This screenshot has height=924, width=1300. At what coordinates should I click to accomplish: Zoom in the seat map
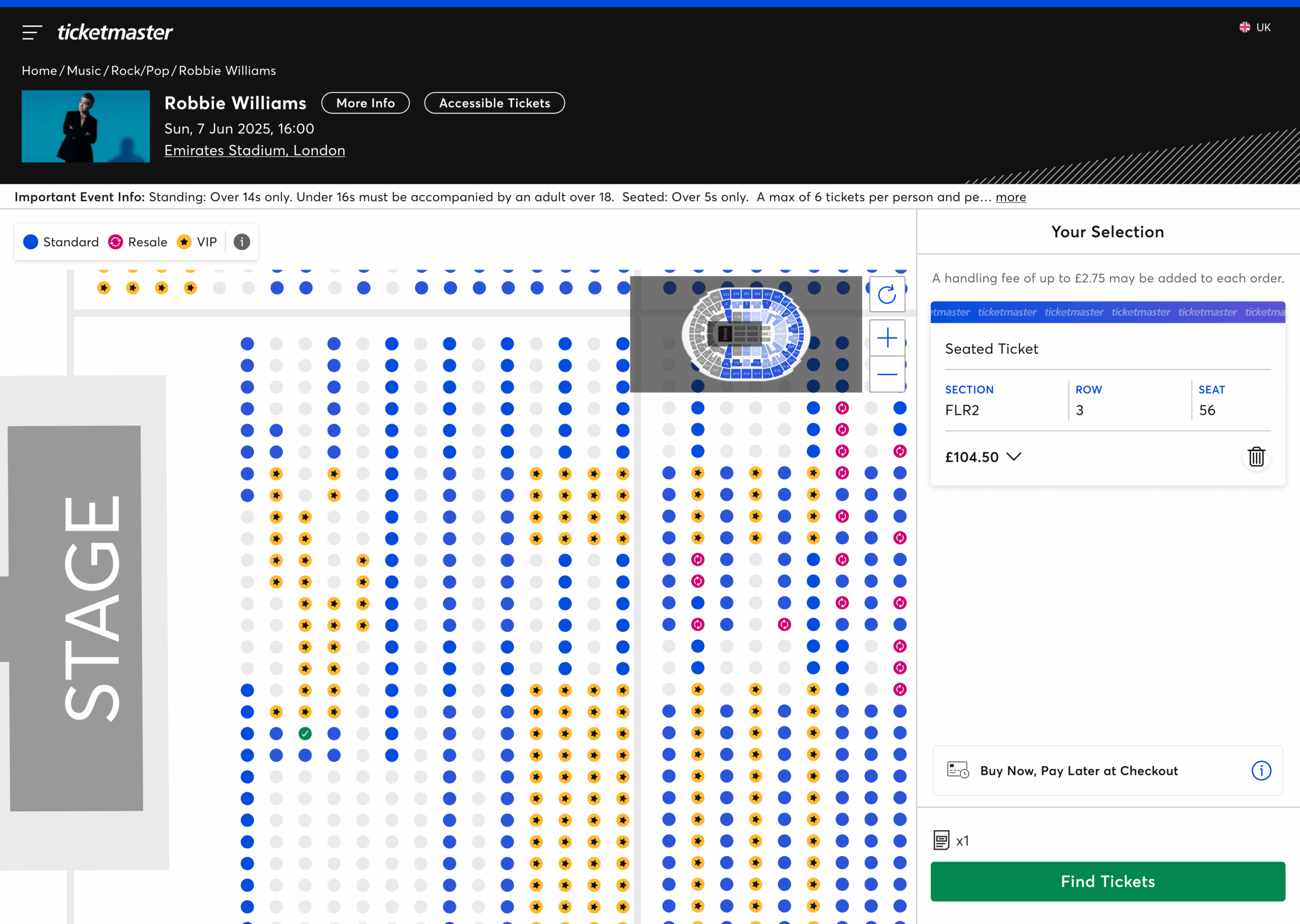coord(887,338)
